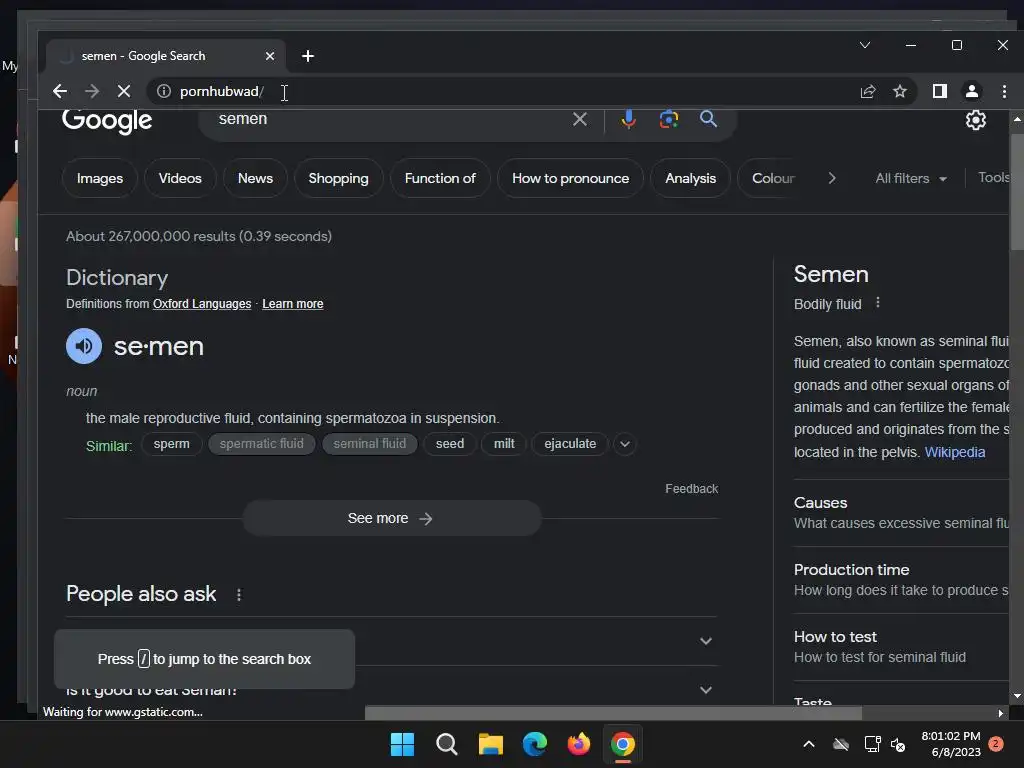Image resolution: width=1024 pixels, height=768 pixels.
Task: Select the spermatic fluid synonym chip
Action: [x=261, y=444]
